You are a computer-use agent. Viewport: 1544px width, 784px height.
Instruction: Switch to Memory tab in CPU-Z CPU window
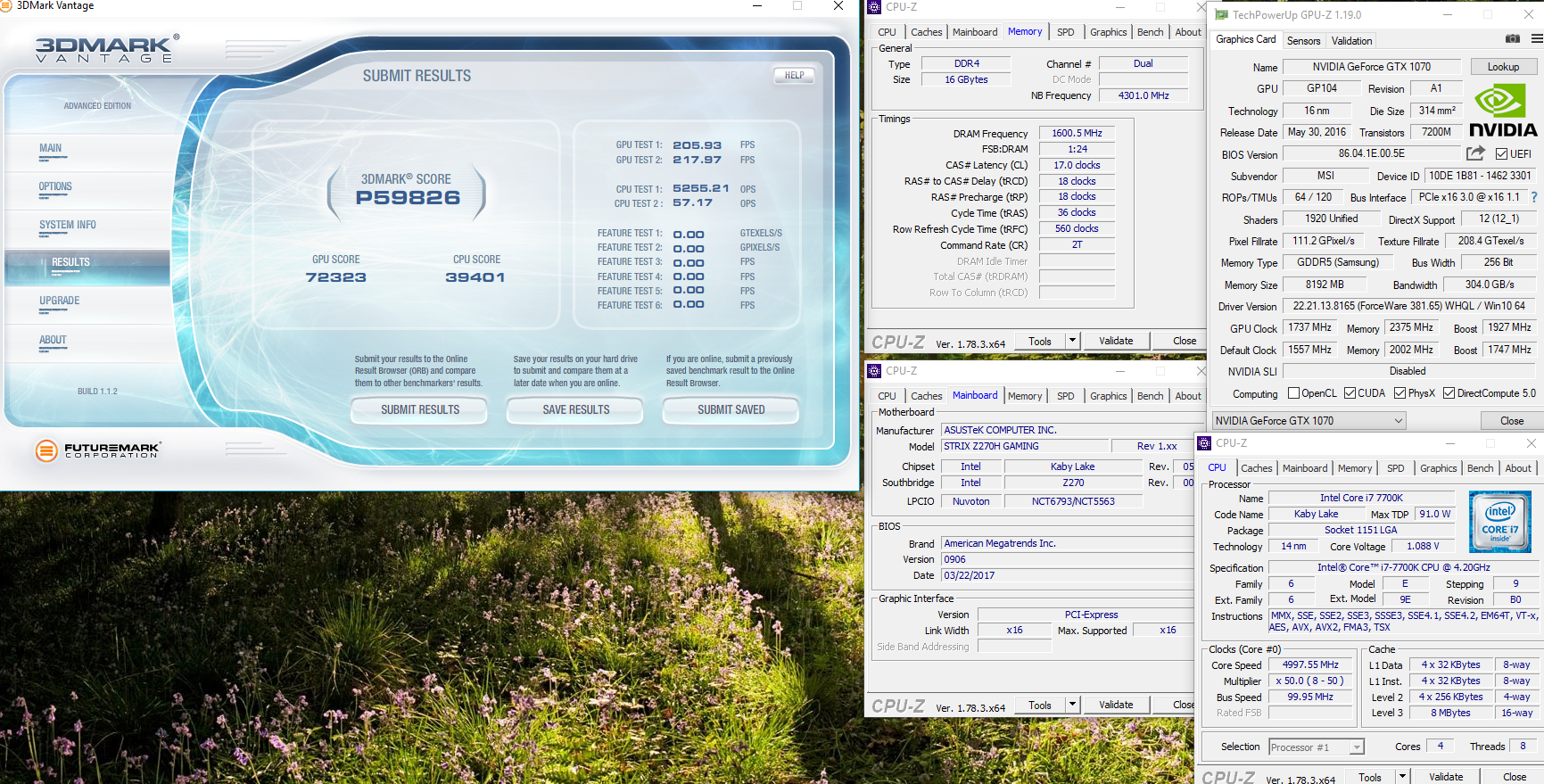1355,468
